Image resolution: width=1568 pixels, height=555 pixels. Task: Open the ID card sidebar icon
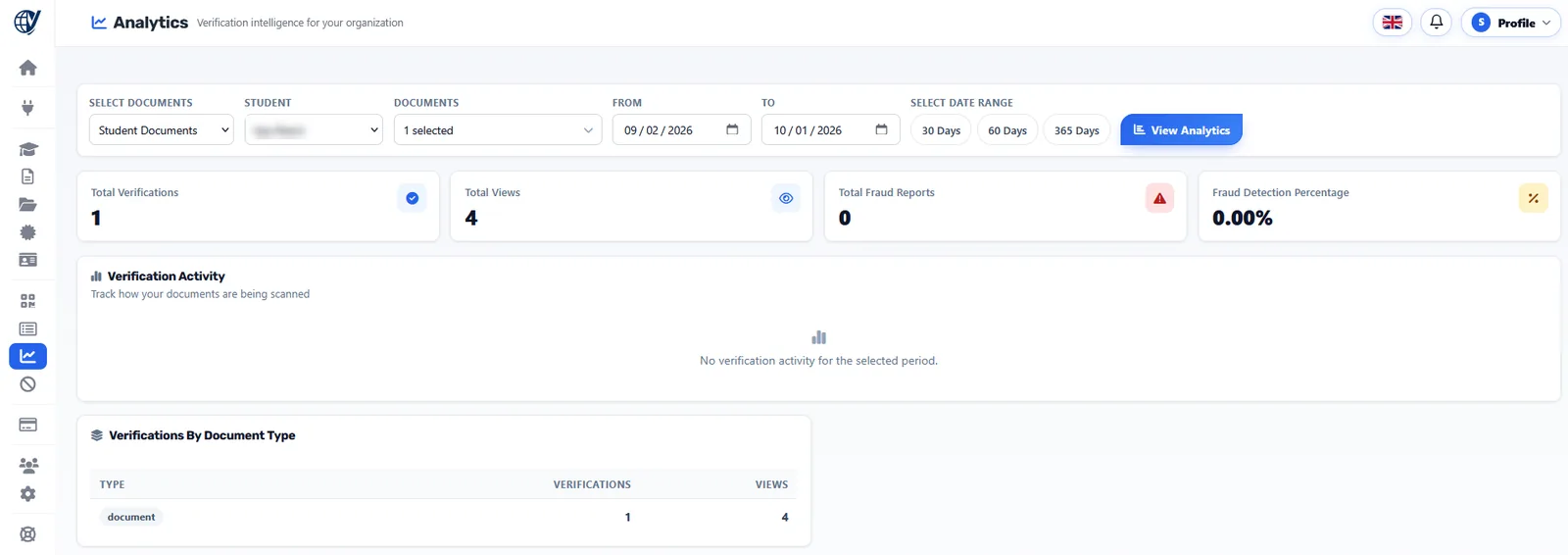tap(27, 260)
